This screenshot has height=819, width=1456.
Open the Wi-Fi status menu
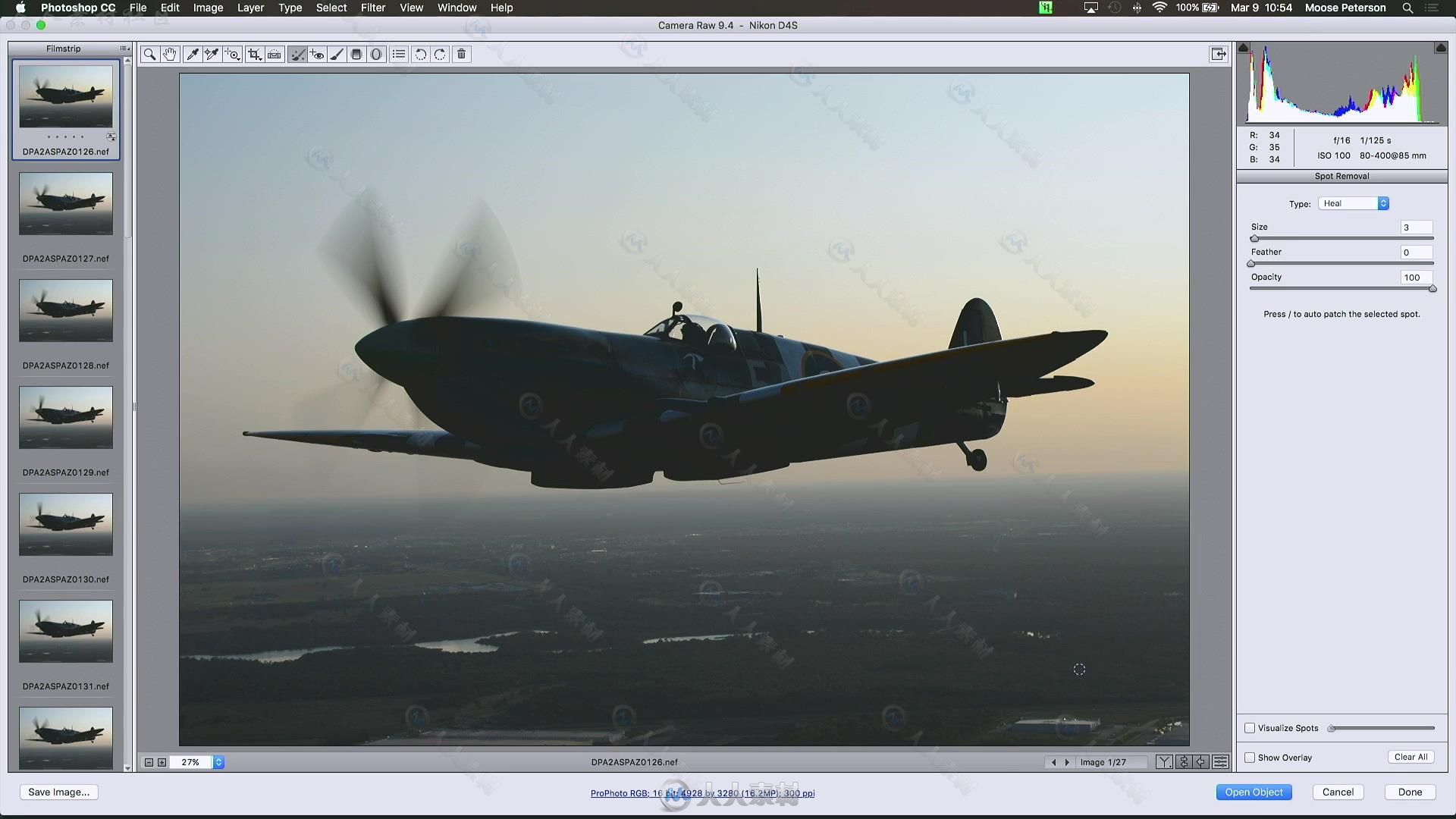(x=1159, y=8)
